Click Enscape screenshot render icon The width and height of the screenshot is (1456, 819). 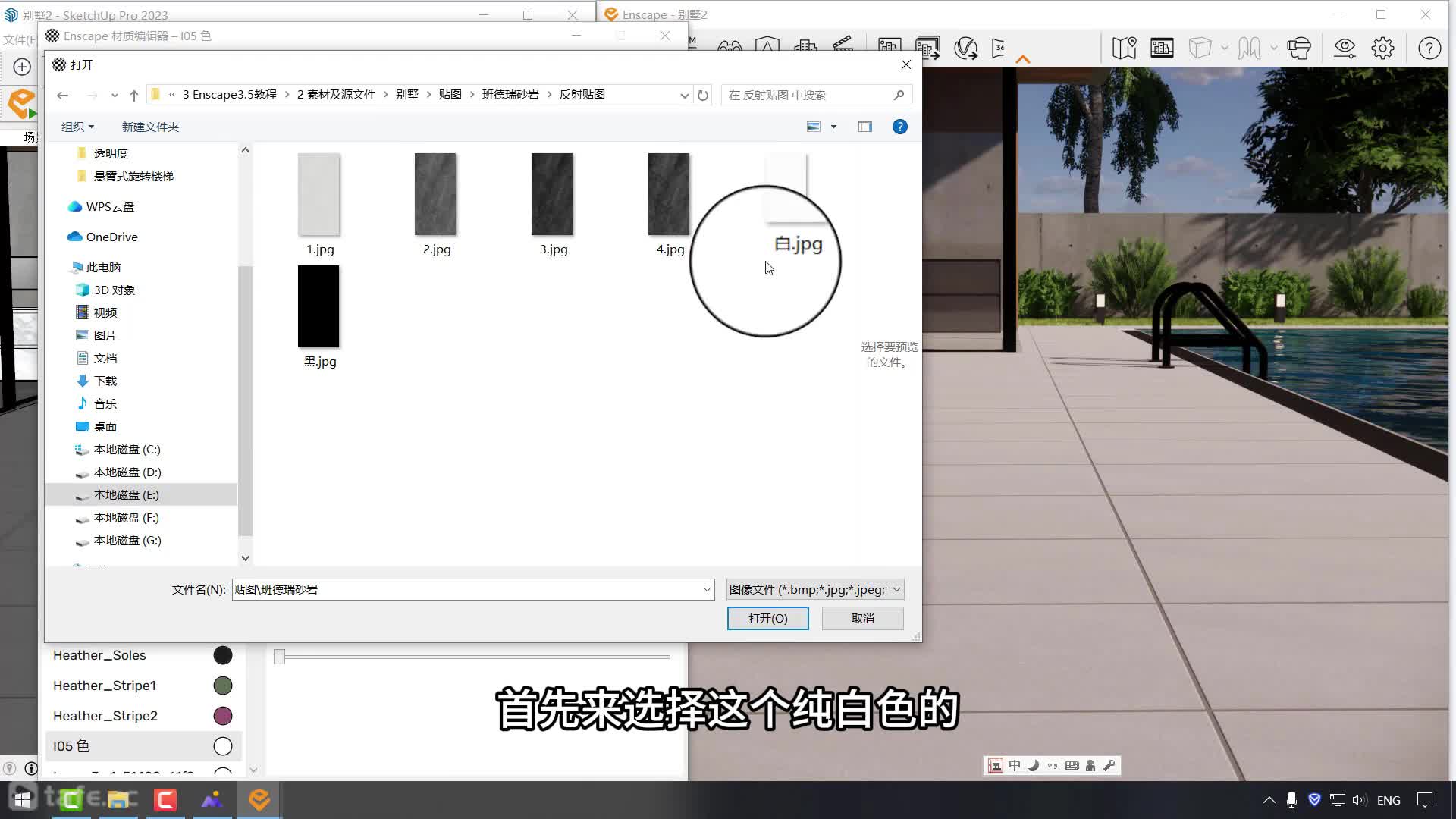coord(890,48)
